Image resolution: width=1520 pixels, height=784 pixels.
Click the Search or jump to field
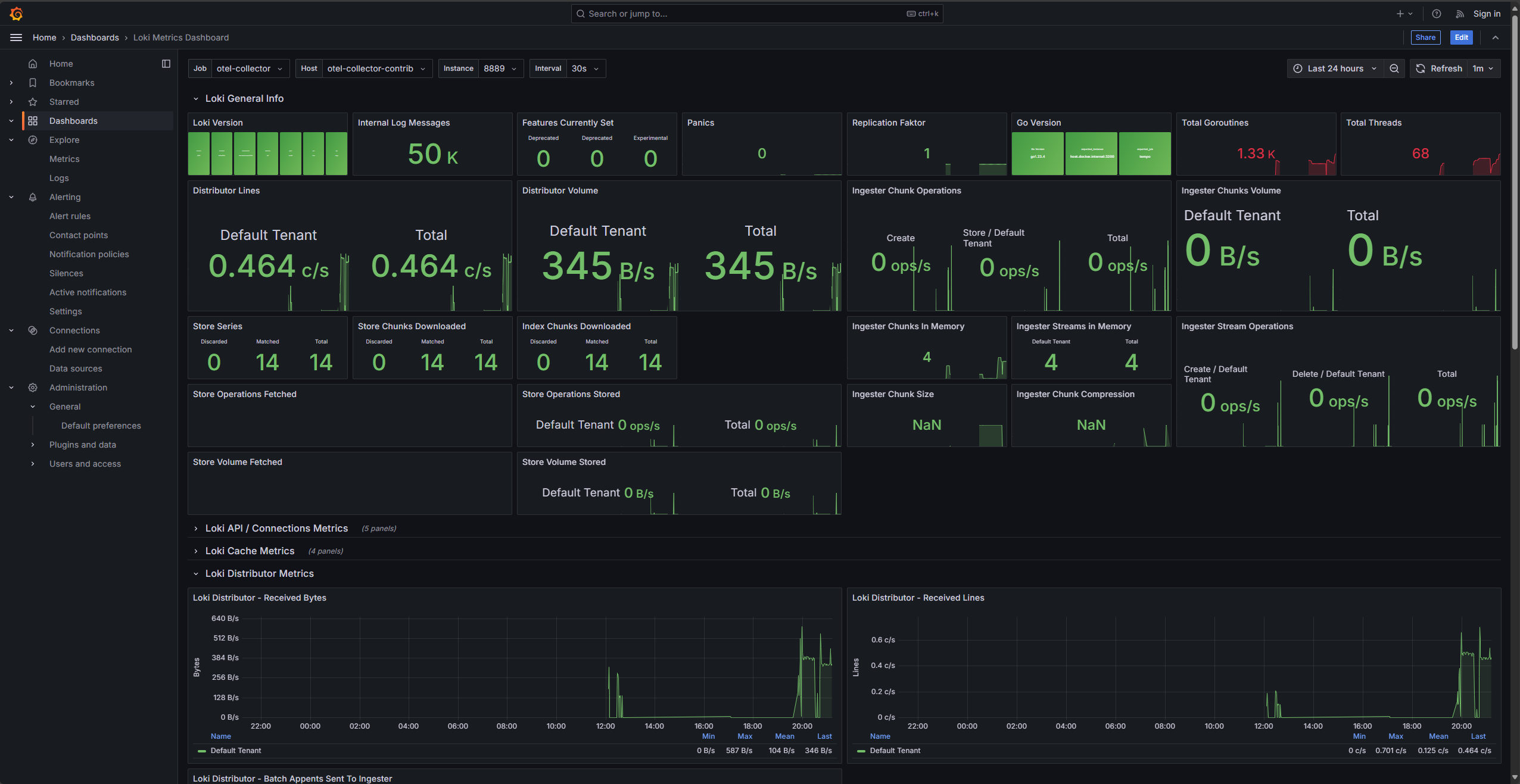(x=756, y=14)
